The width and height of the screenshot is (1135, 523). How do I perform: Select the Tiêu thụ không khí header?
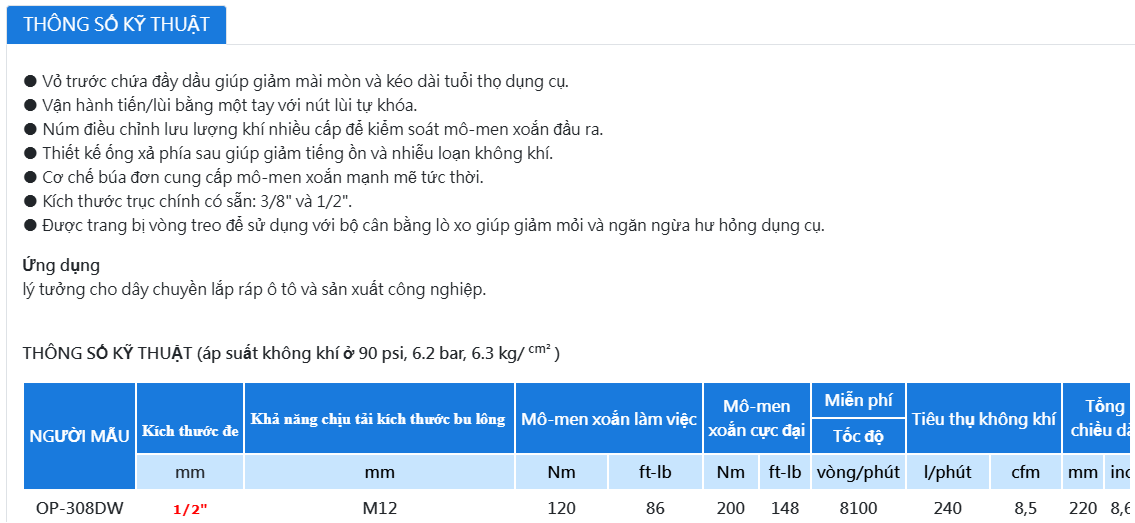pos(984,418)
